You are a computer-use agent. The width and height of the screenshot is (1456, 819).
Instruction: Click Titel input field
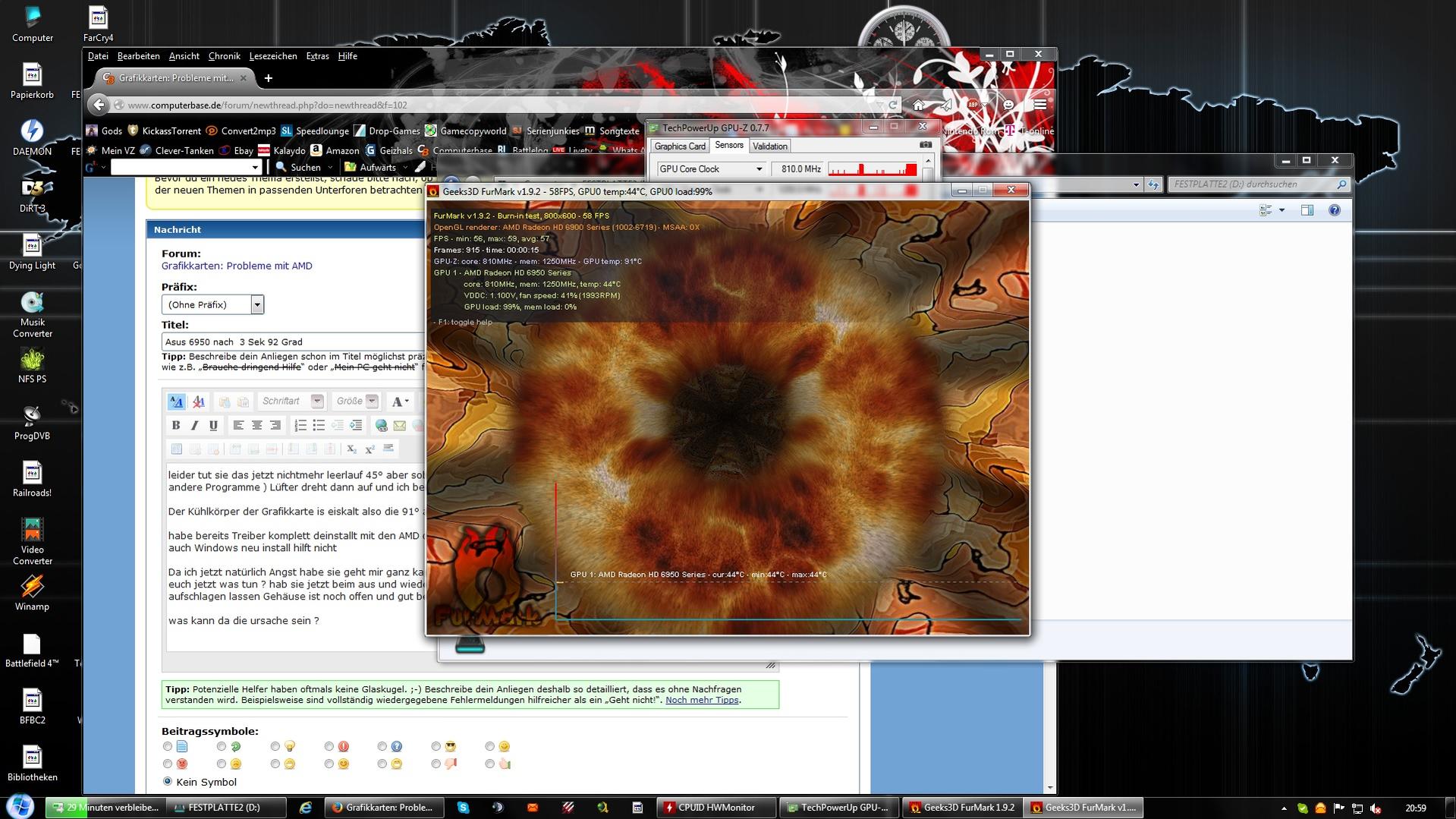click(x=294, y=342)
